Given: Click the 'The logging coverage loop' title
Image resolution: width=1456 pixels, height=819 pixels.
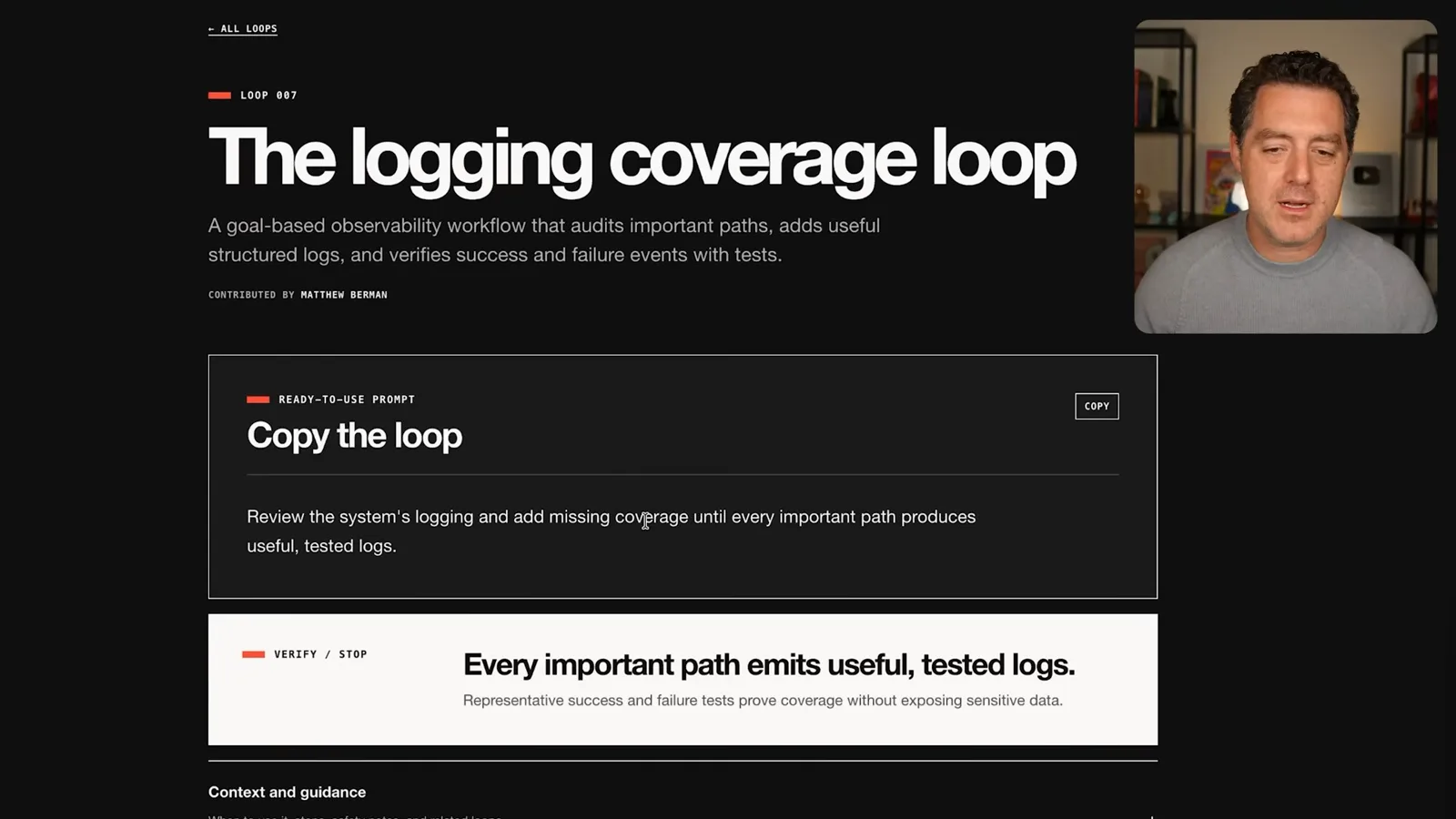Looking at the screenshot, I should [642, 159].
